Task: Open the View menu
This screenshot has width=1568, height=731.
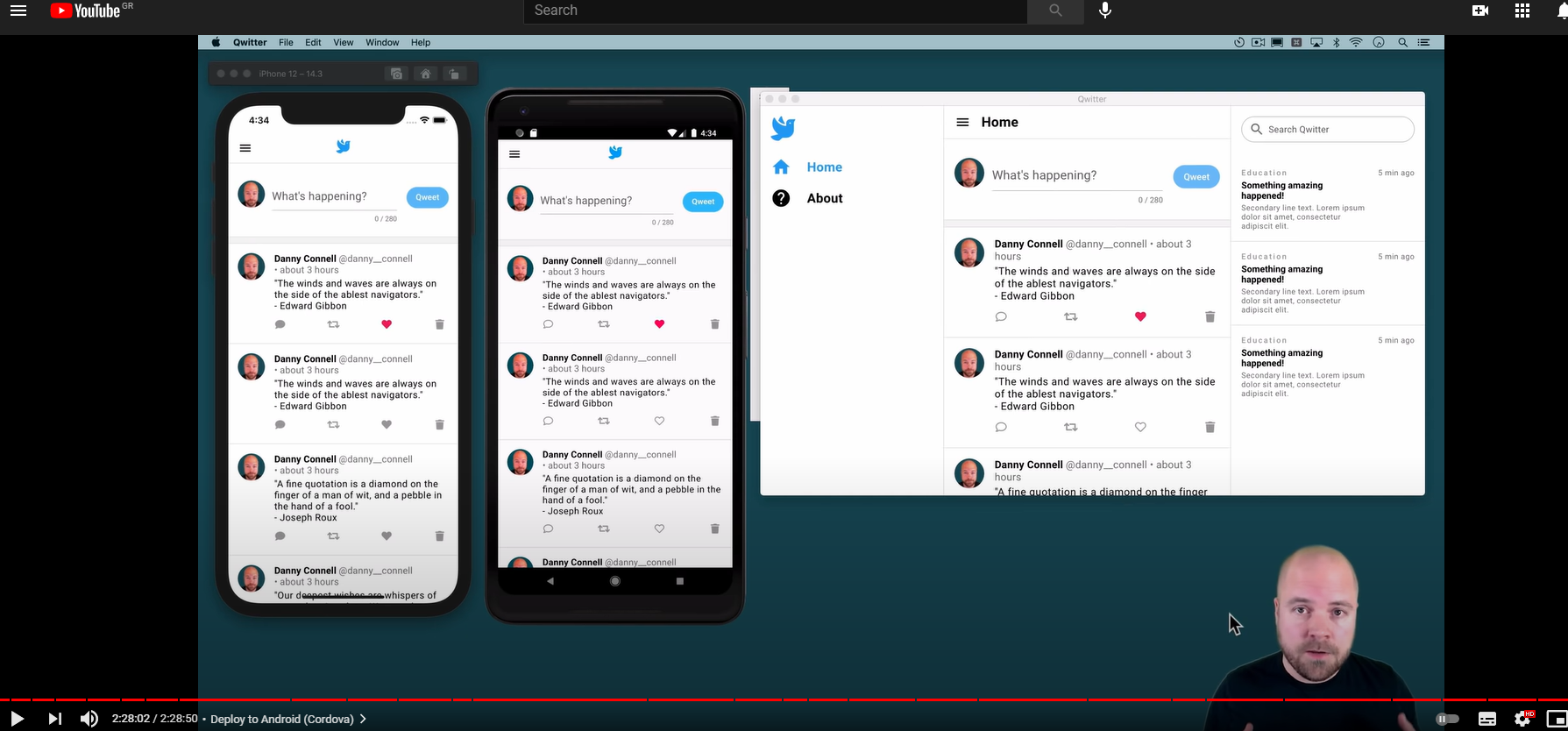Action: [x=344, y=42]
